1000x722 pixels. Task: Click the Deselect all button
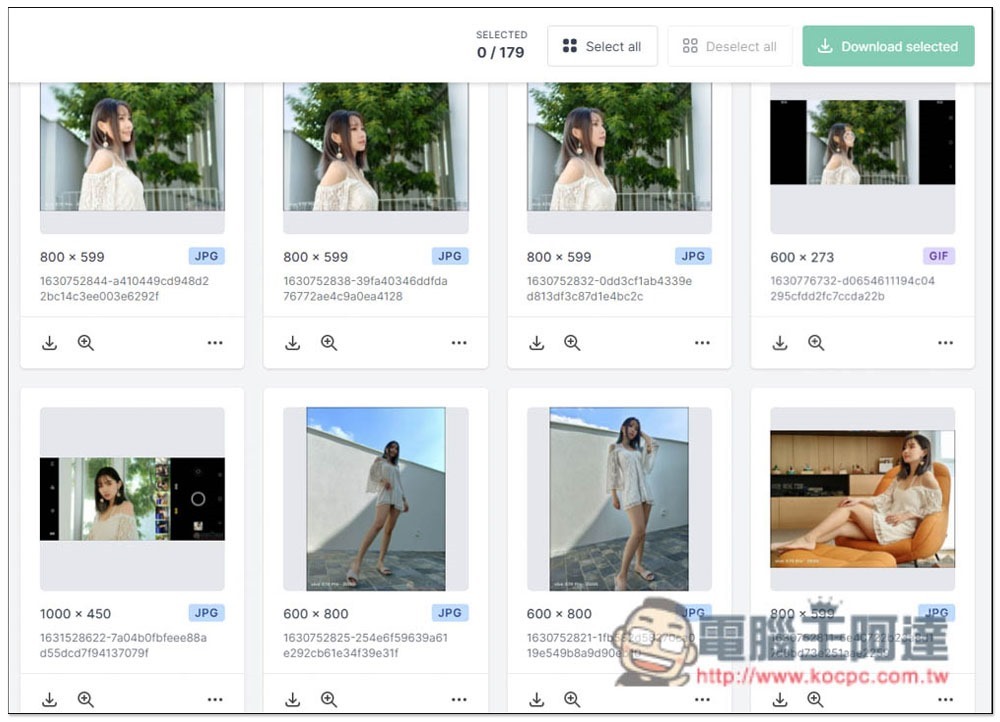[729, 47]
